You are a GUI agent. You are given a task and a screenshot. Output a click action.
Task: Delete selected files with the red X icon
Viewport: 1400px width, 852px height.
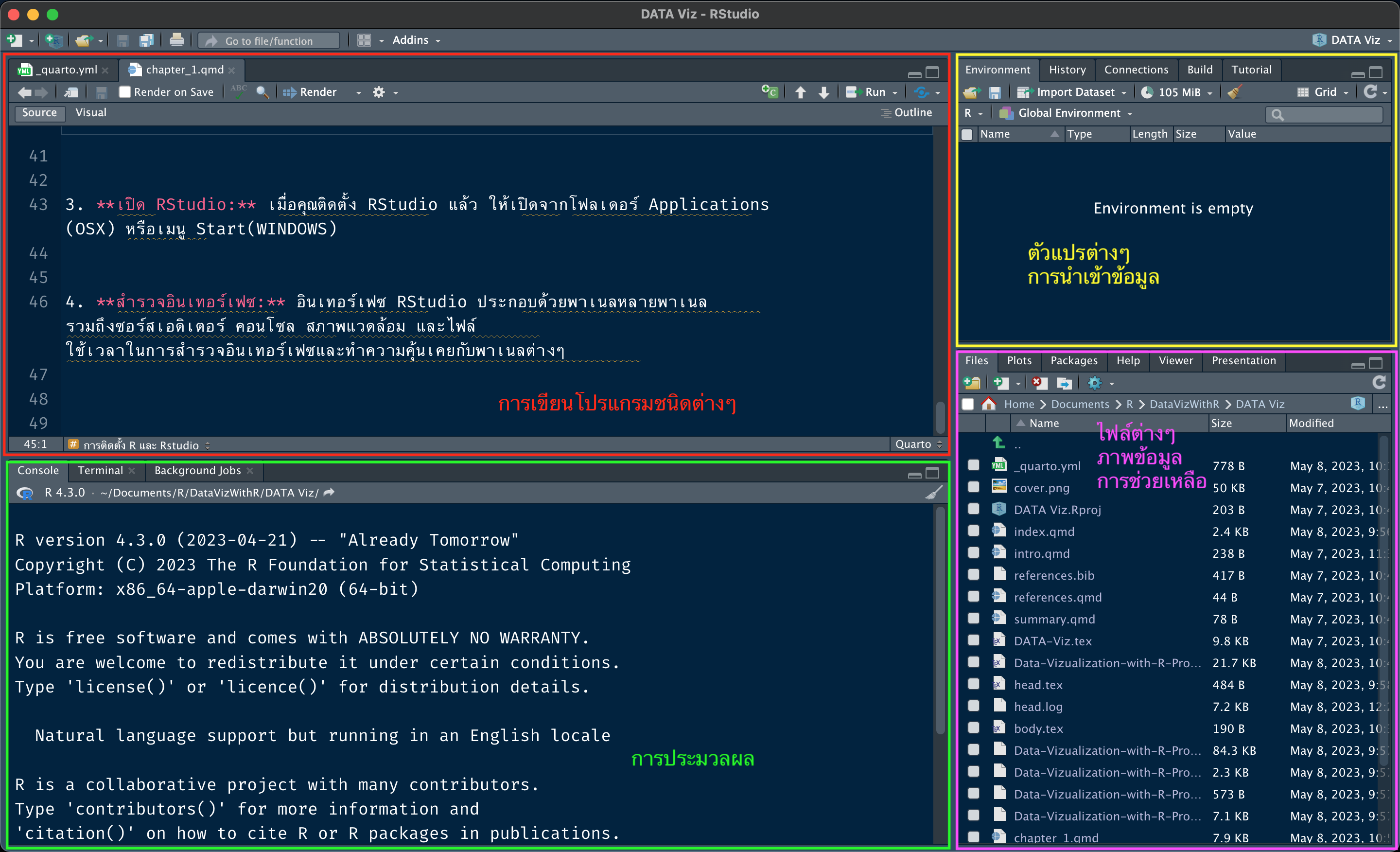pos(1039,383)
